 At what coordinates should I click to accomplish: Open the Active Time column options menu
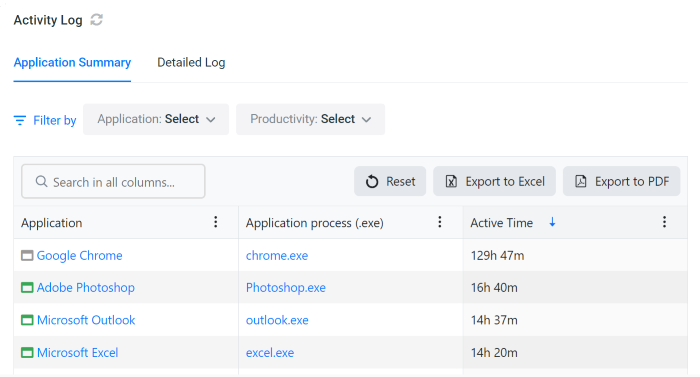[x=664, y=222]
